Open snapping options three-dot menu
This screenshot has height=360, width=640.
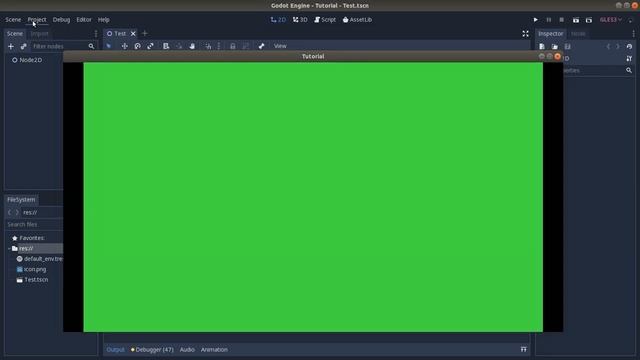pos(219,46)
